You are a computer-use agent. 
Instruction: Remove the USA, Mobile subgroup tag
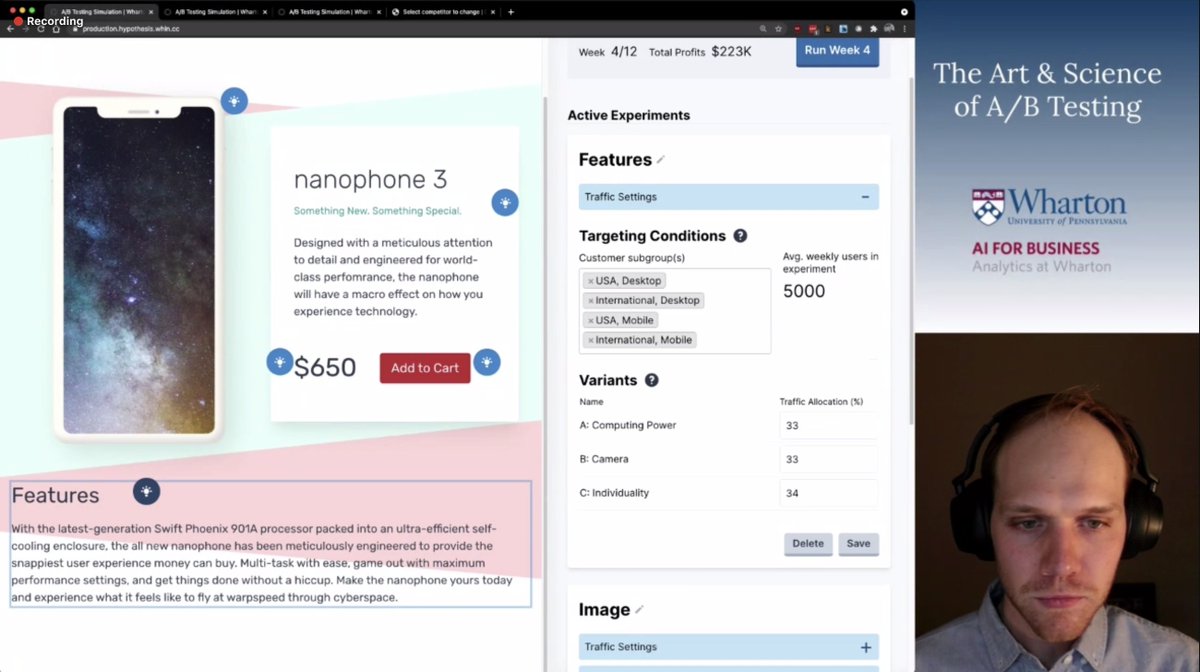[x=591, y=321]
